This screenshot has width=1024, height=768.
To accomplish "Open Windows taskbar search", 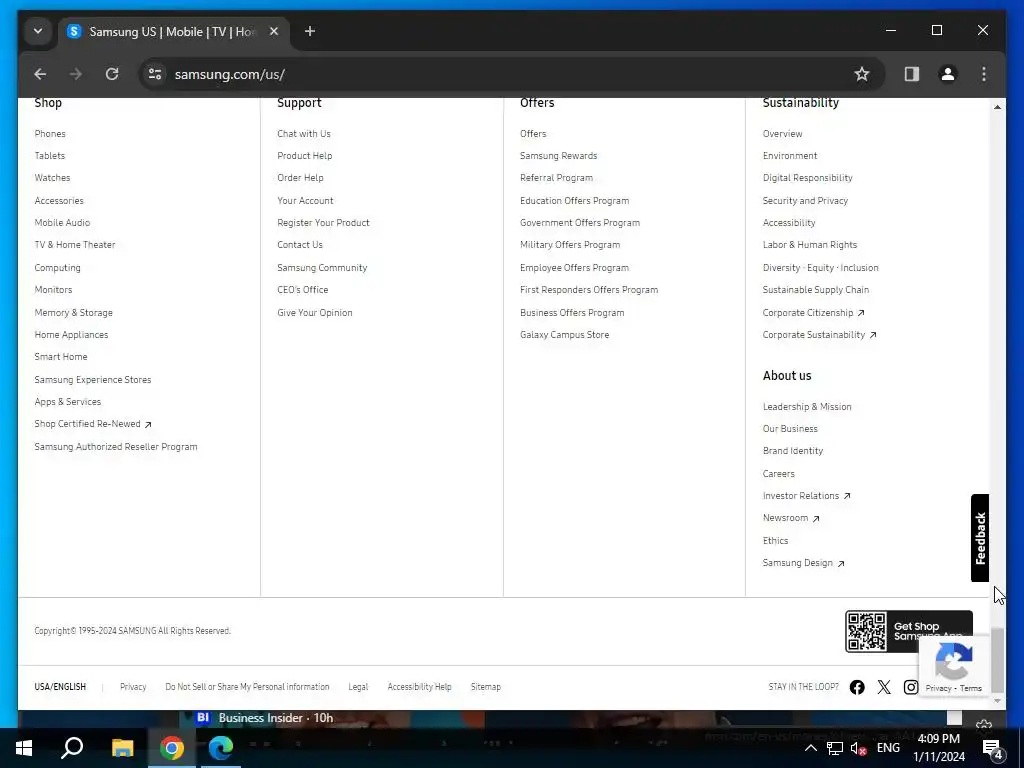I will 72,748.
